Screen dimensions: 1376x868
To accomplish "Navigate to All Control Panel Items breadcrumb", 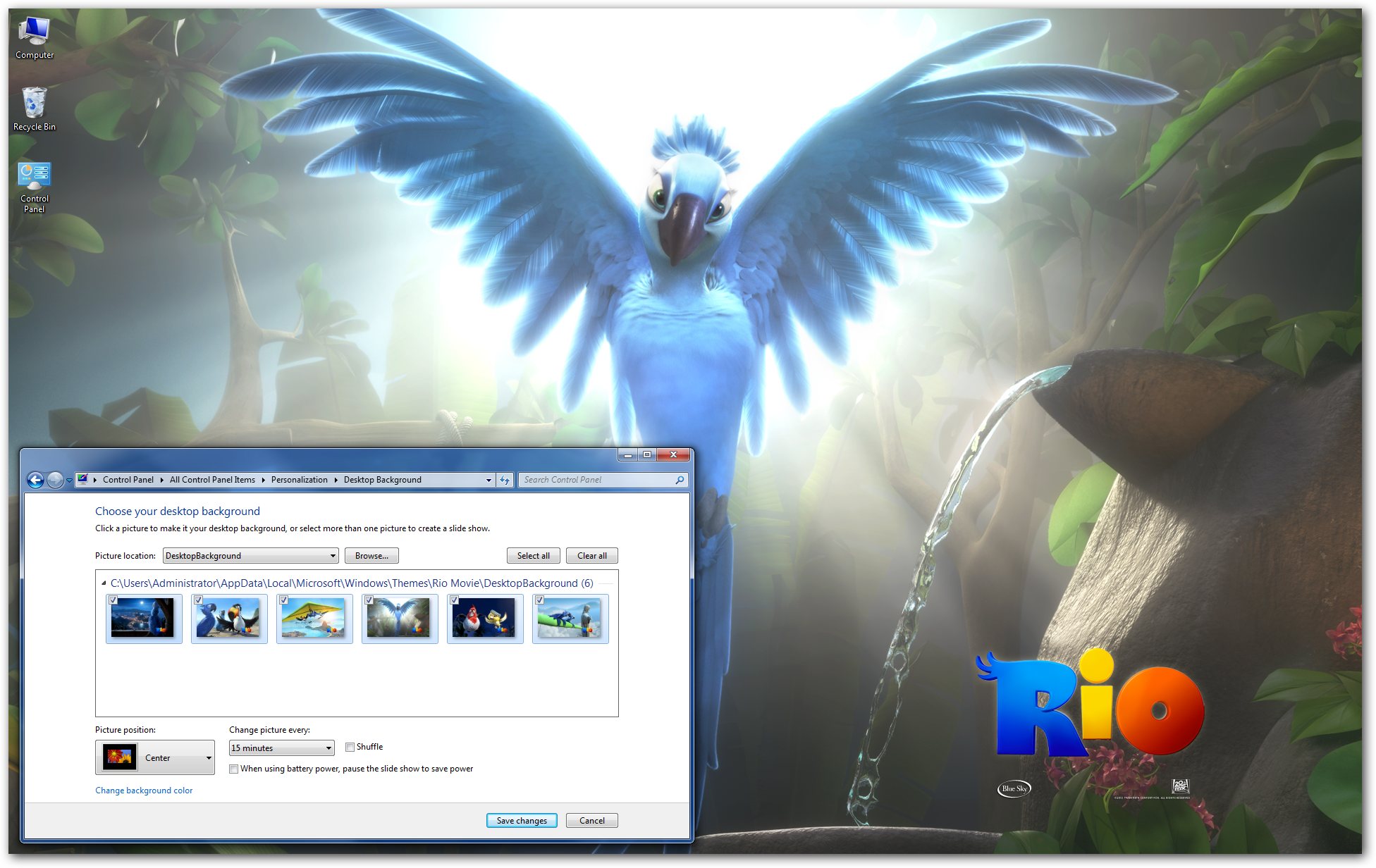I will [x=212, y=480].
